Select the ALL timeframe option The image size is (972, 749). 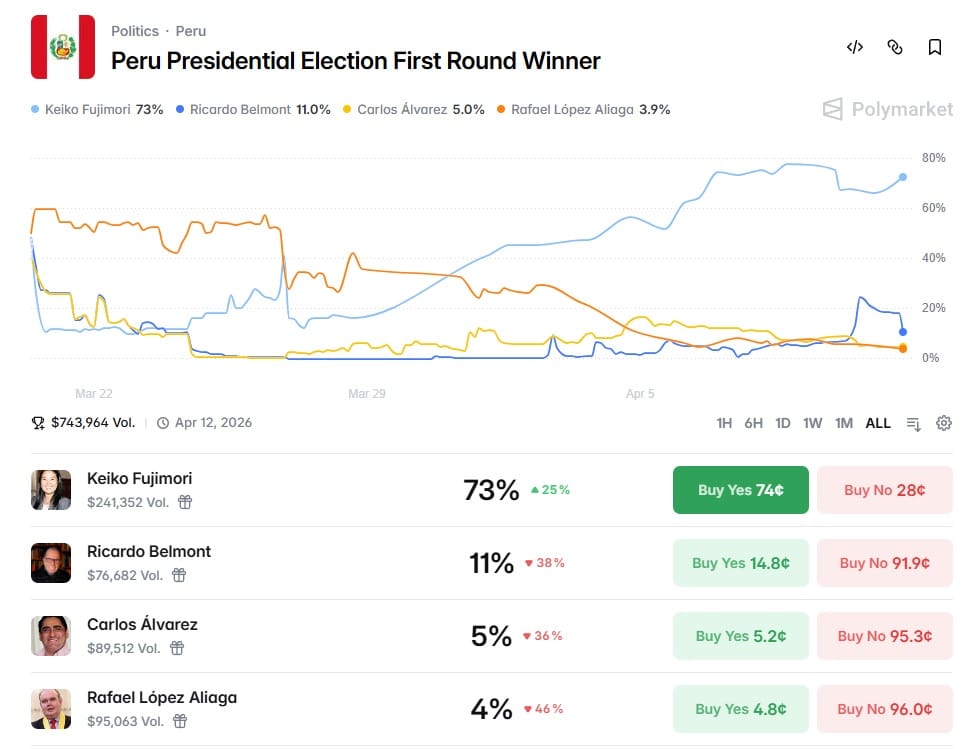[x=878, y=423]
